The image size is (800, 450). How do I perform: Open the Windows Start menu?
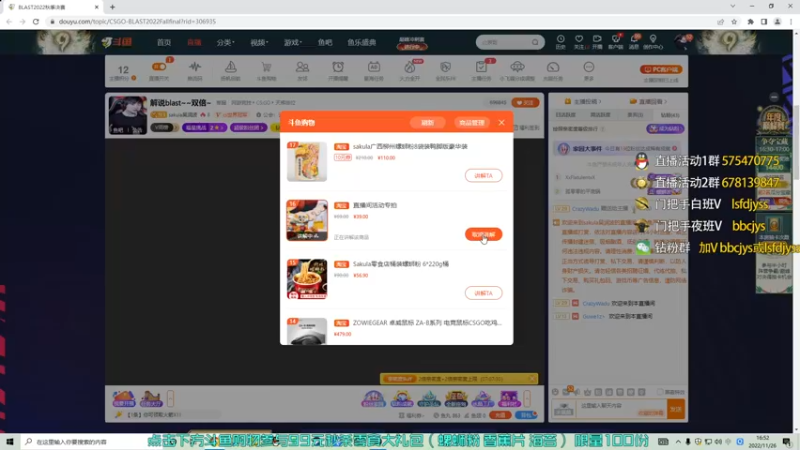[10, 441]
